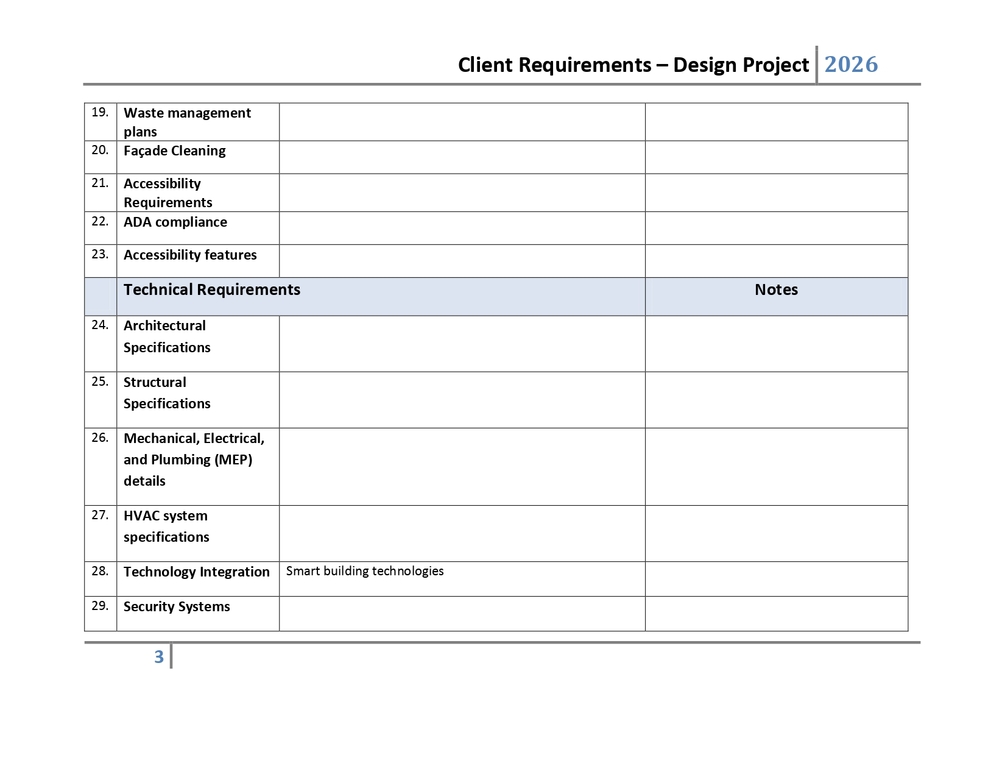Click row number '24.'
The image size is (1005, 777).
coord(100,325)
